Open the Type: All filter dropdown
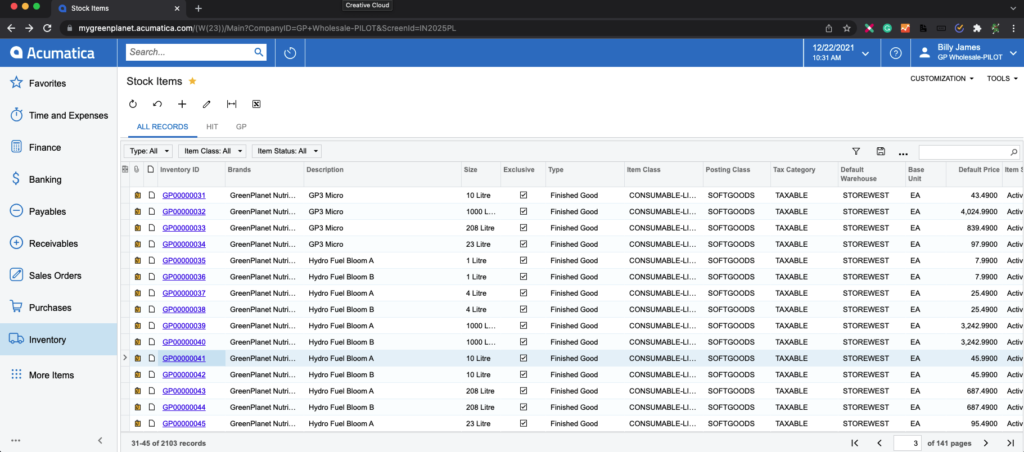 point(148,151)
